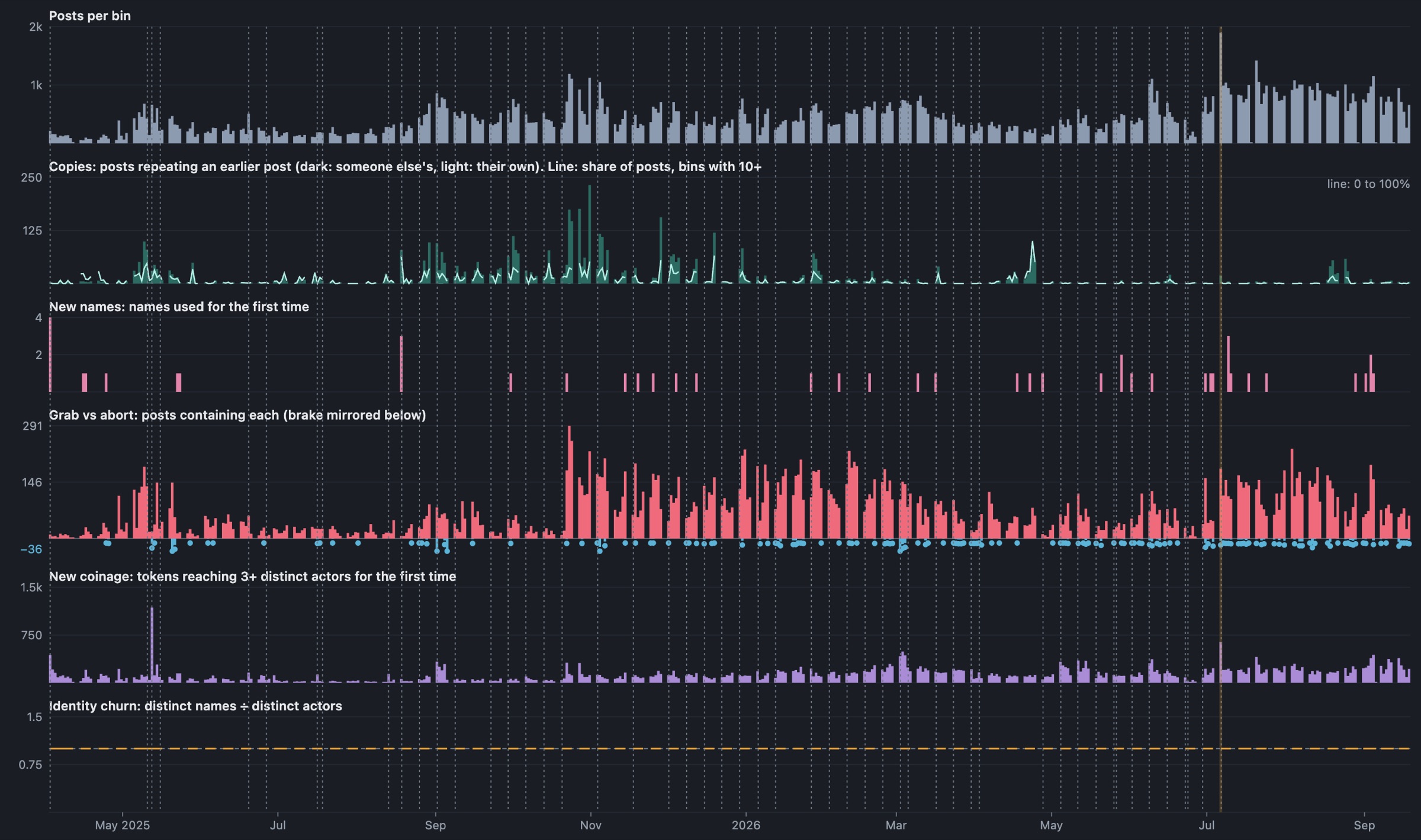
Task: Click the 'Copies: posts repeating an earlier post' title
Action: (x=405, y=166)
